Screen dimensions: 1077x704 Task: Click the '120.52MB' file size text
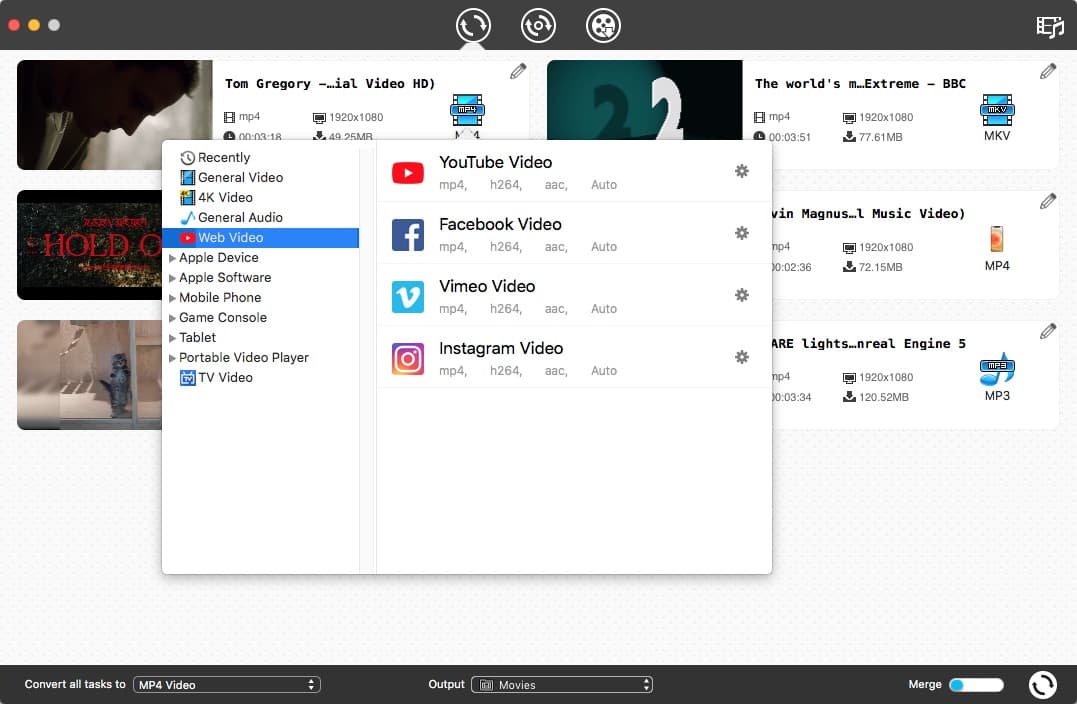(x=883, y=397)
